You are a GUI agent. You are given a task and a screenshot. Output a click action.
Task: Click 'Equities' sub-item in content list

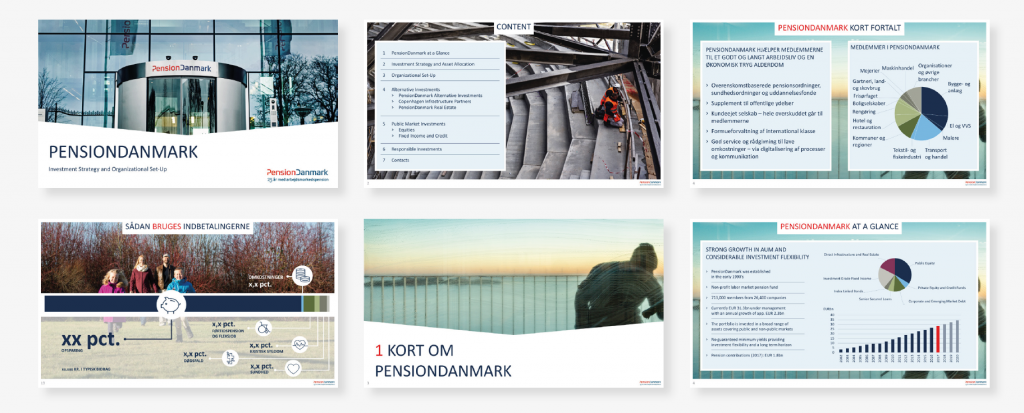click(x=406, y=130)
